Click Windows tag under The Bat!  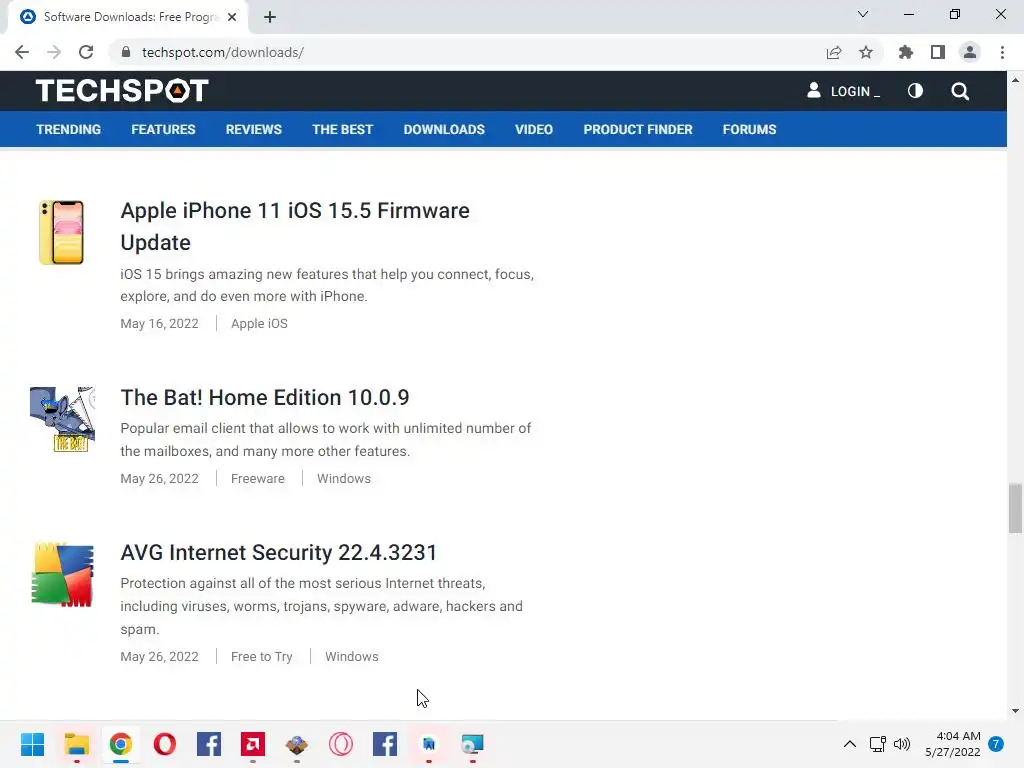(x=344, y=479)
